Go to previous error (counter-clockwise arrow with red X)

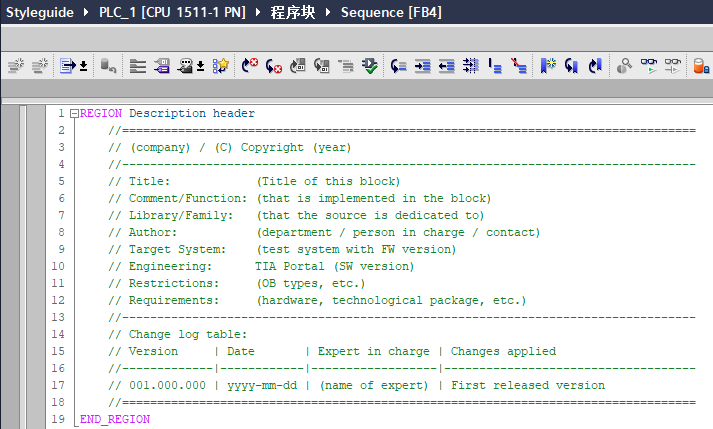[x=274, y=66]
